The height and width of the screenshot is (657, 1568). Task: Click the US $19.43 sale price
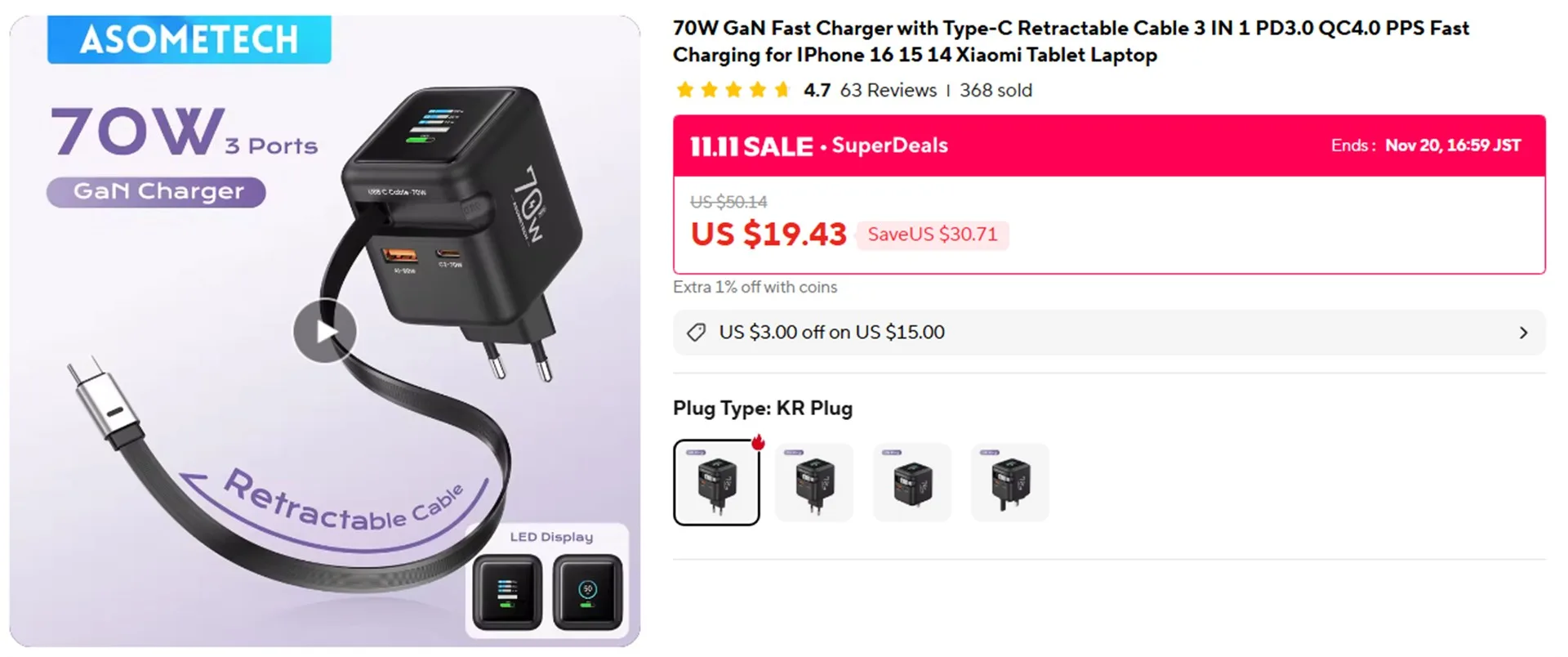[x=768, y=235]
